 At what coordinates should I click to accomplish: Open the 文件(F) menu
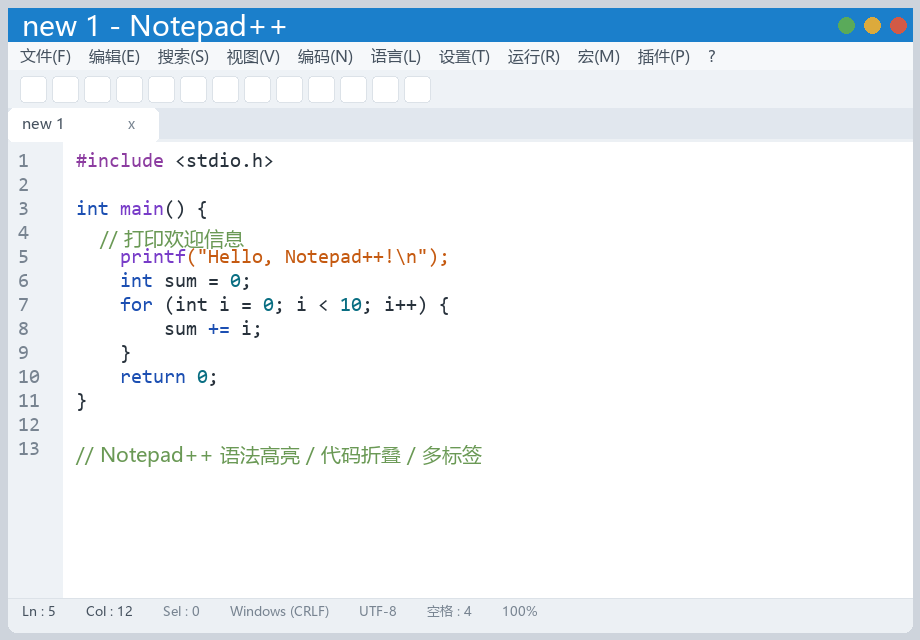pyautogui.click(x=45, y=57)
